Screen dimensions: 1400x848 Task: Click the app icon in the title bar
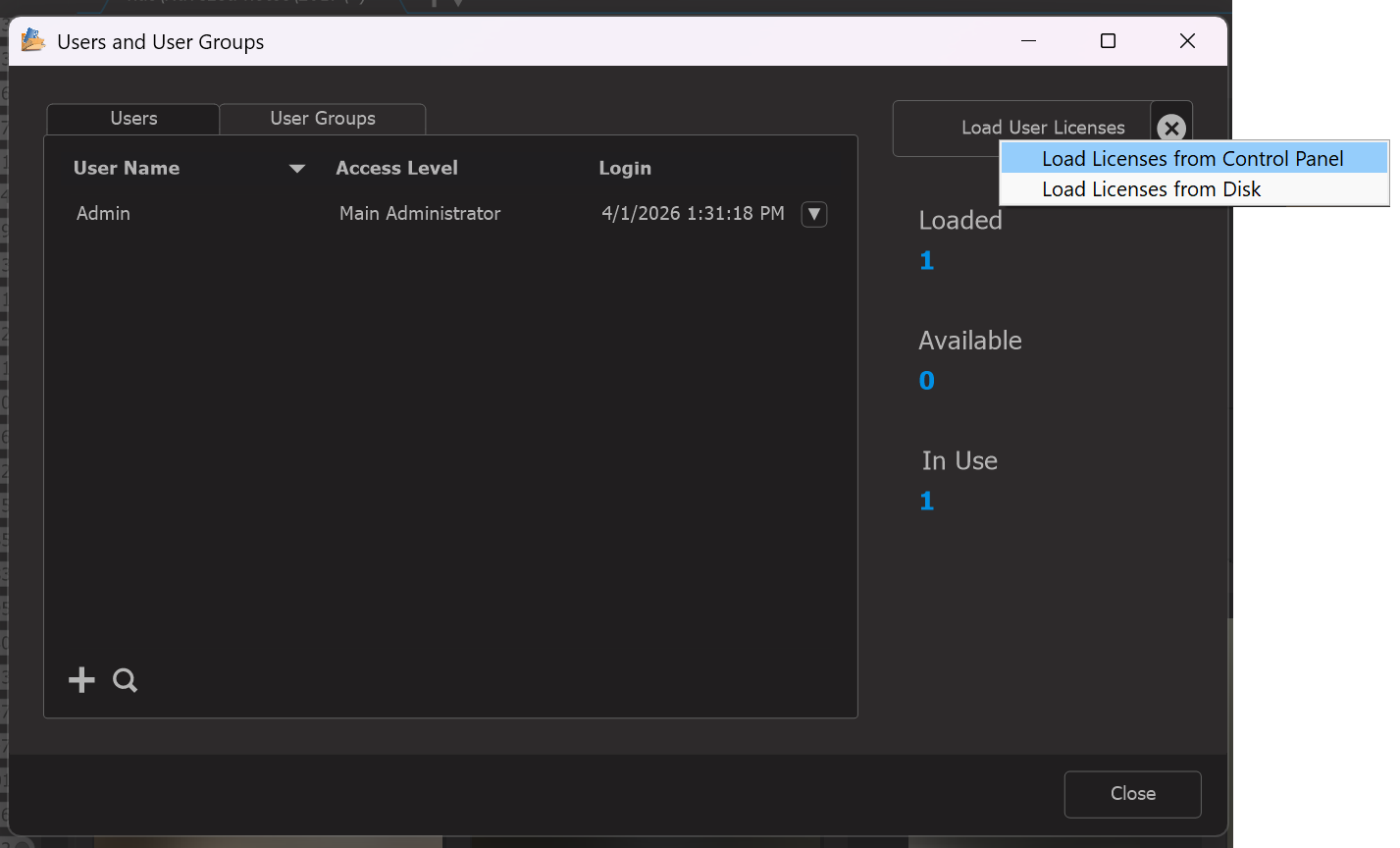33,40
